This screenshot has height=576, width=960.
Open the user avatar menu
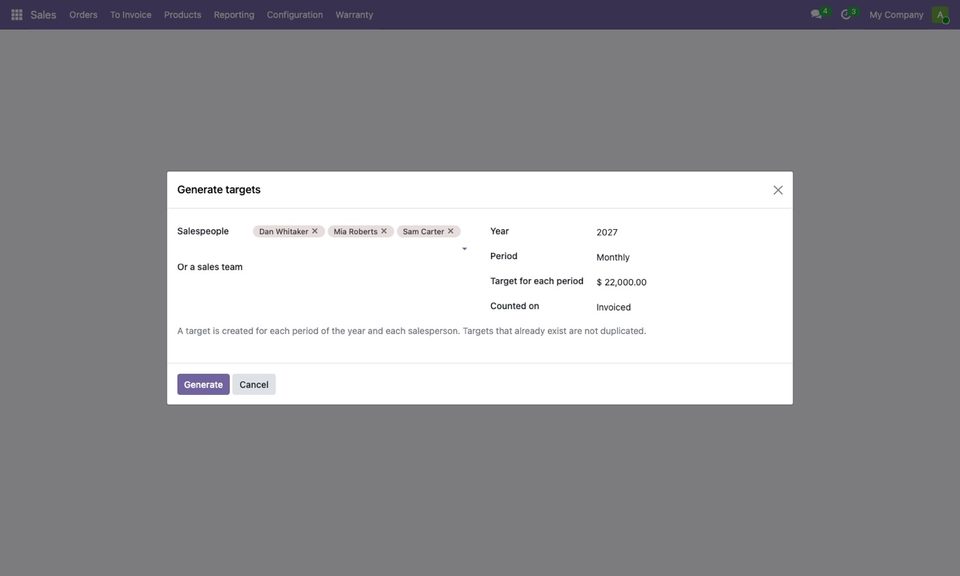tap(940, 15)
